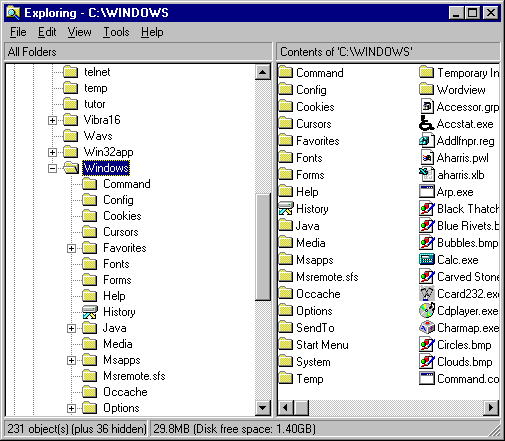
Task: Click the History folder icon in contents pane
Action: (x=286, y=209)
